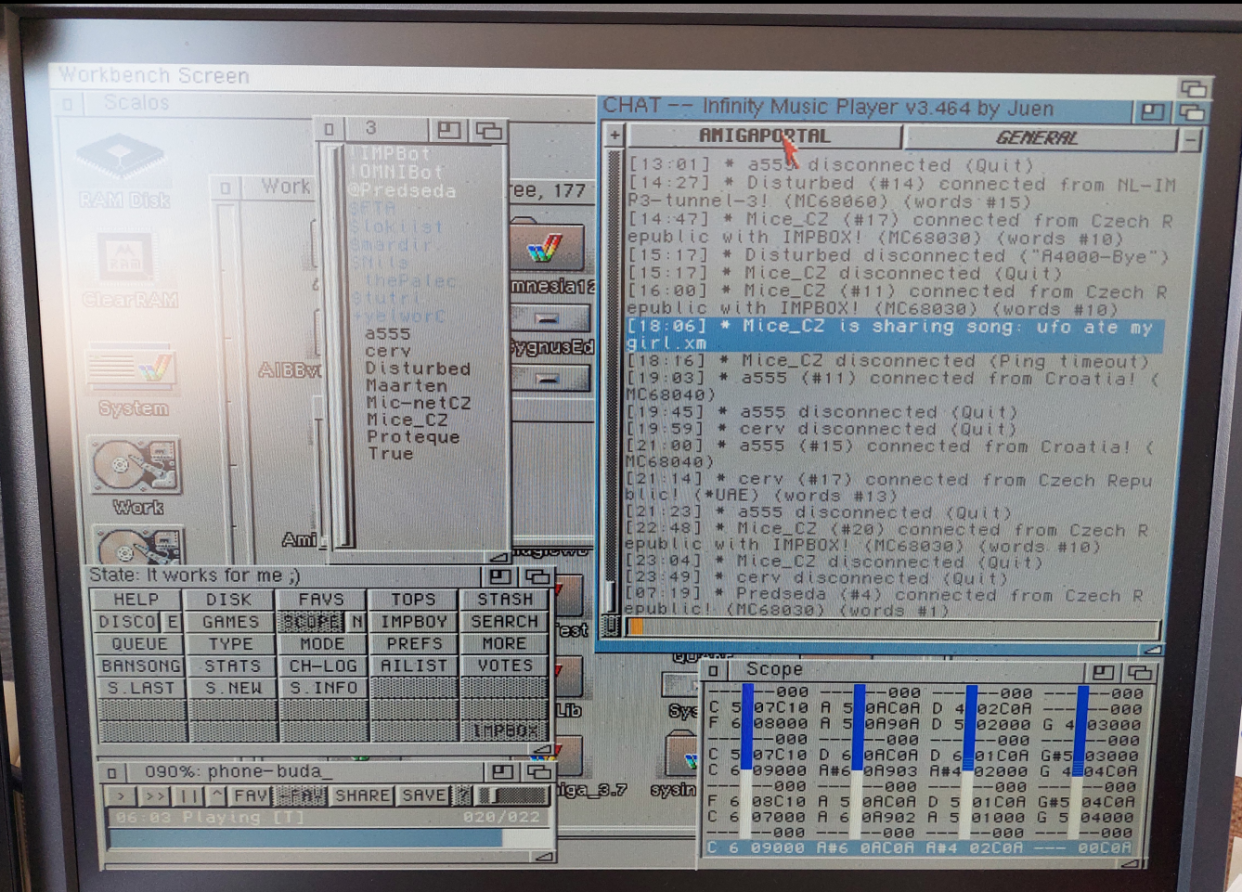Click the FAV button in the player

coord(251,796)
